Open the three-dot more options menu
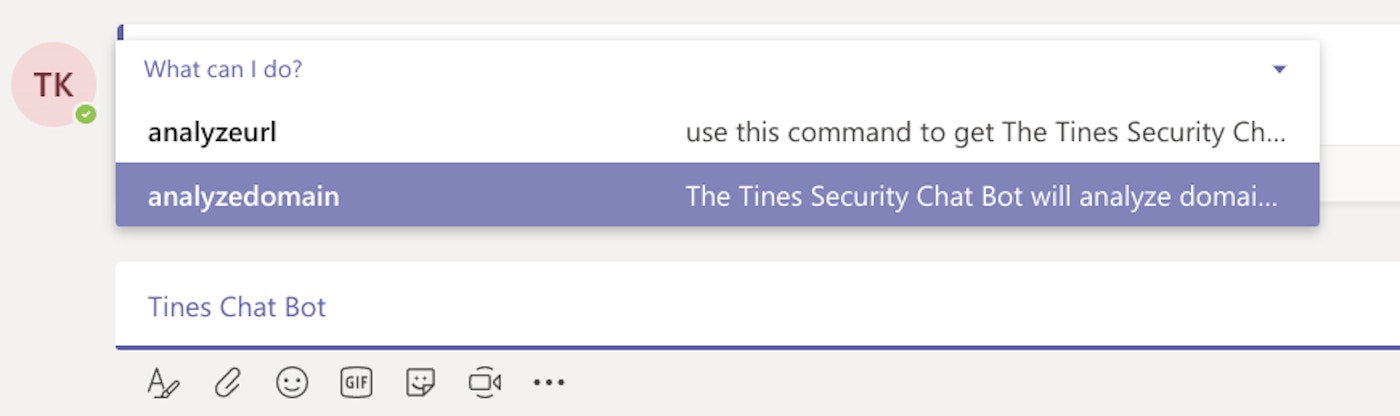 pos(548,382)
